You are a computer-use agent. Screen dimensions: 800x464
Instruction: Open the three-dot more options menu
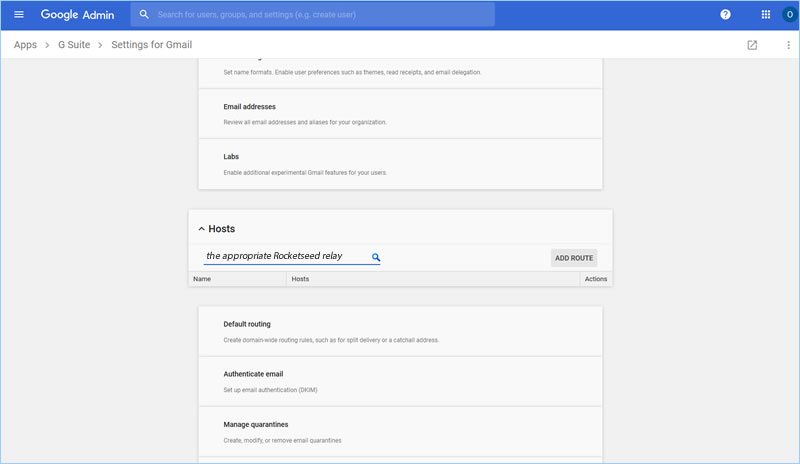click(788, 45)
